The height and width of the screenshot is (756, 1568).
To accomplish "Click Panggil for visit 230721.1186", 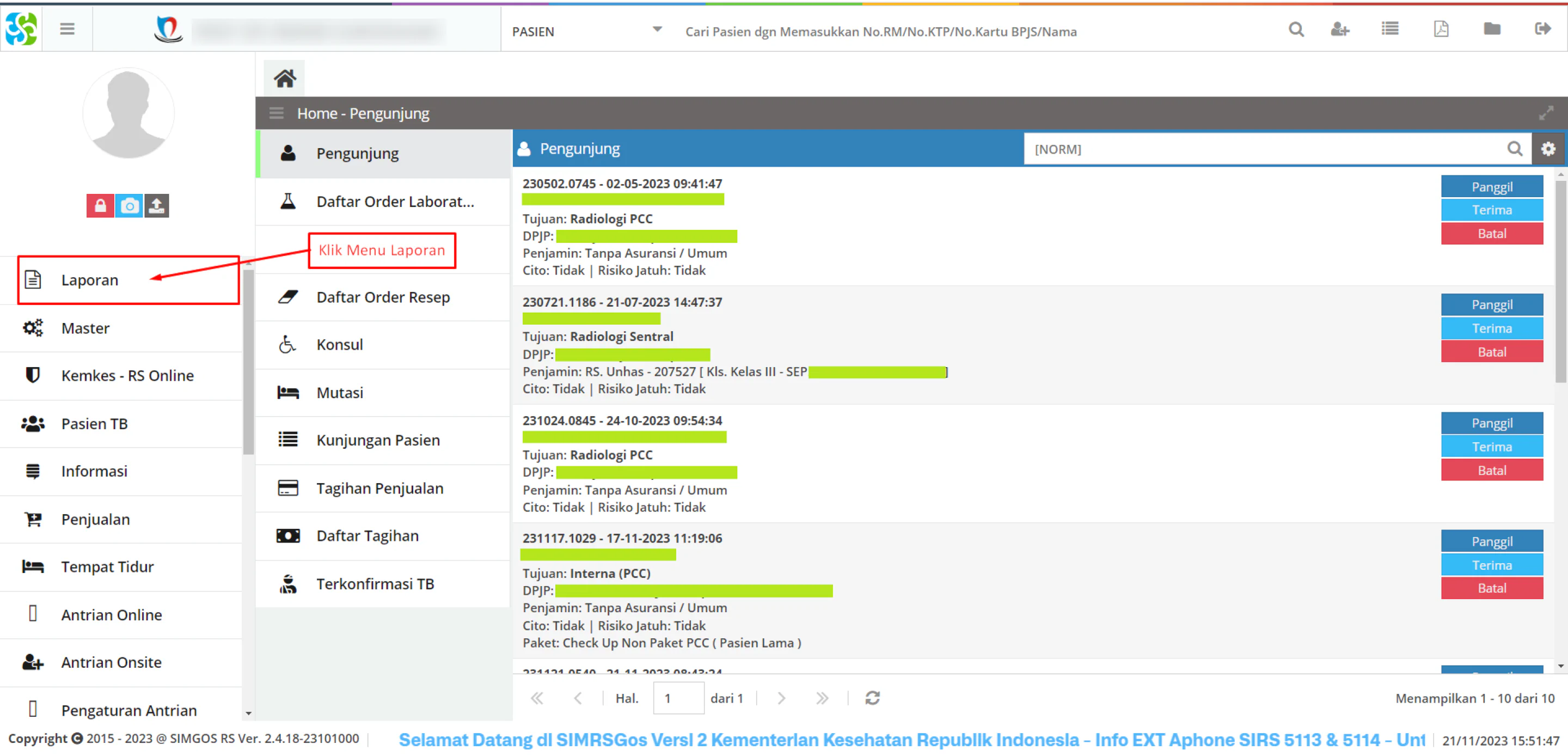I will point(1492,305).
